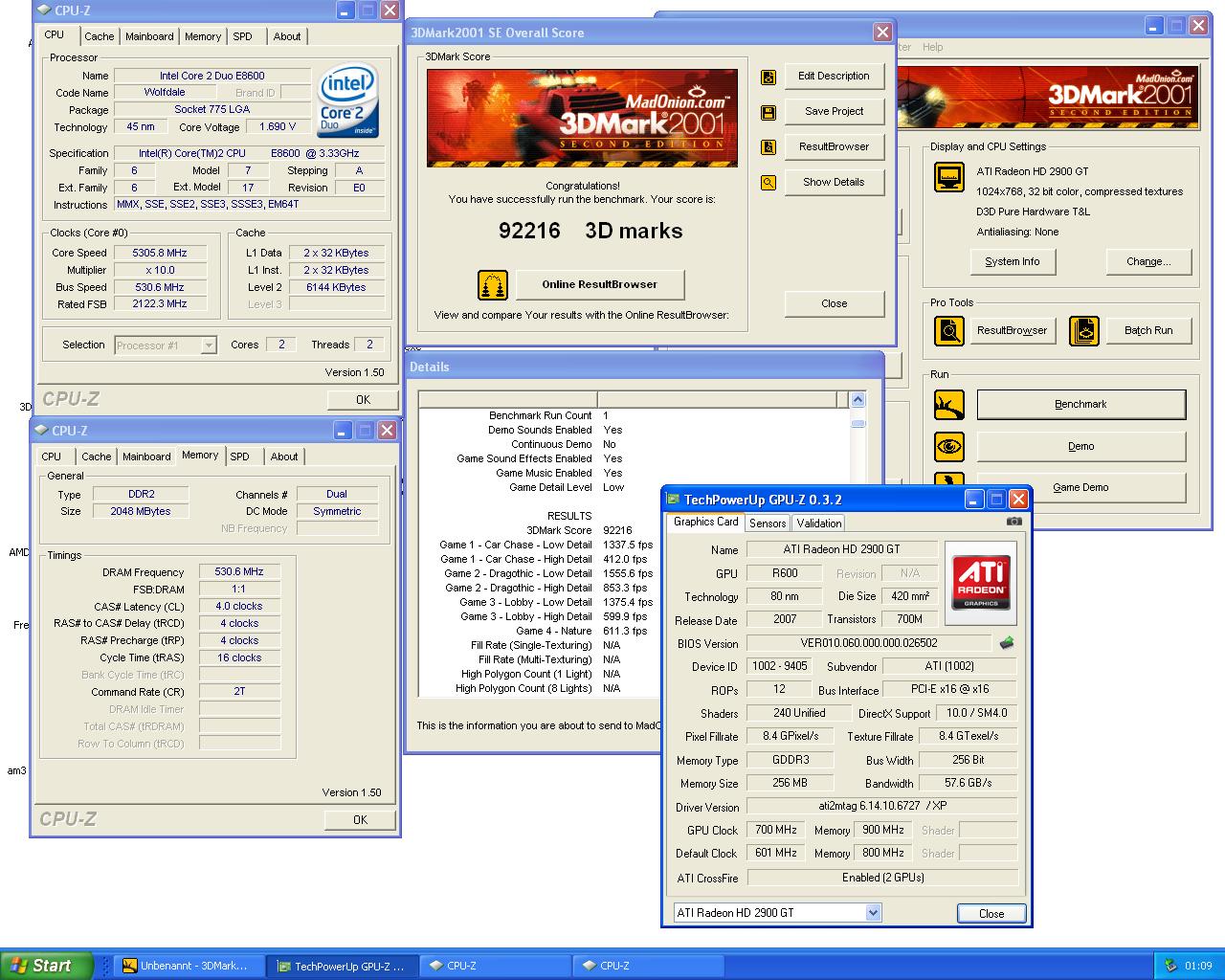Click Close in the 3DMark score window

(834, 304)
